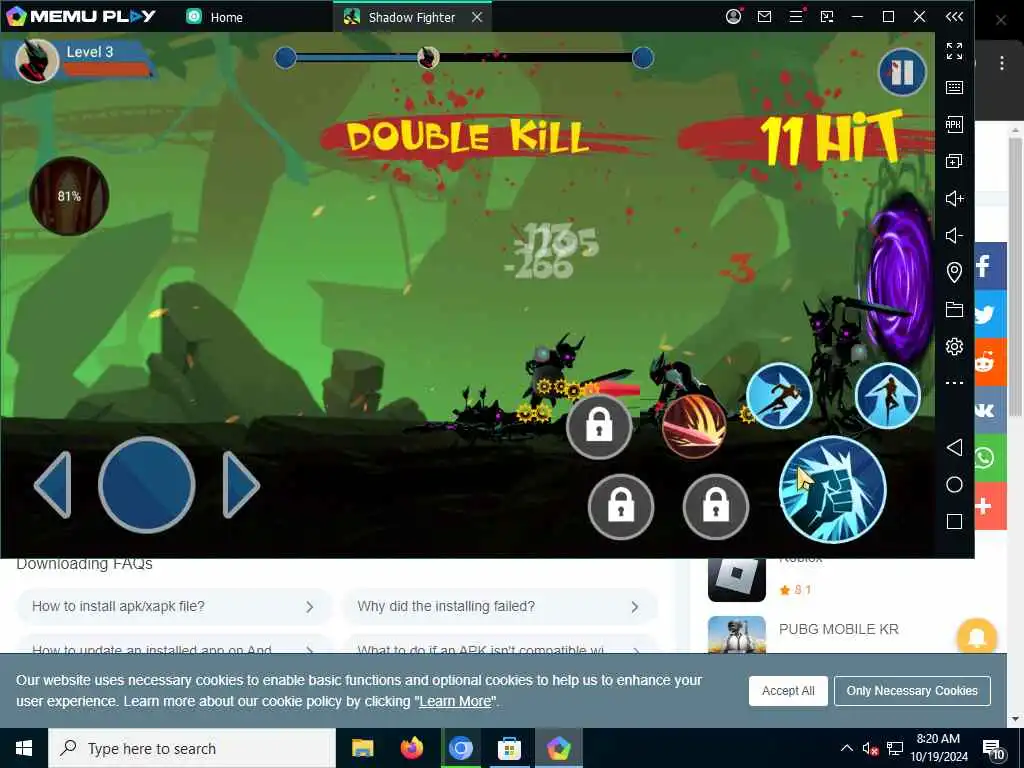Screen dimensions: 1024x768
Task: Decrease emulator volume
Action: tap(954, 235)
